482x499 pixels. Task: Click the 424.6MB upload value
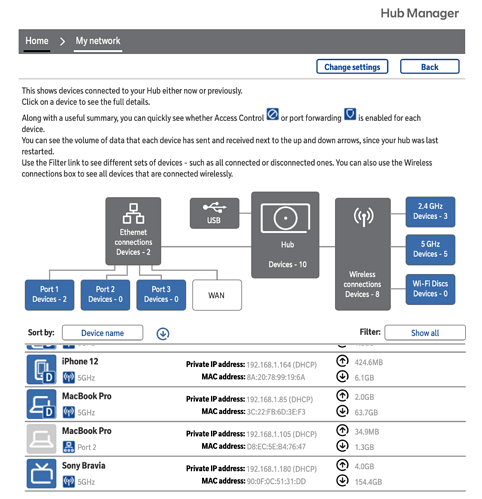pyautogui.click(x=369, y=362)
